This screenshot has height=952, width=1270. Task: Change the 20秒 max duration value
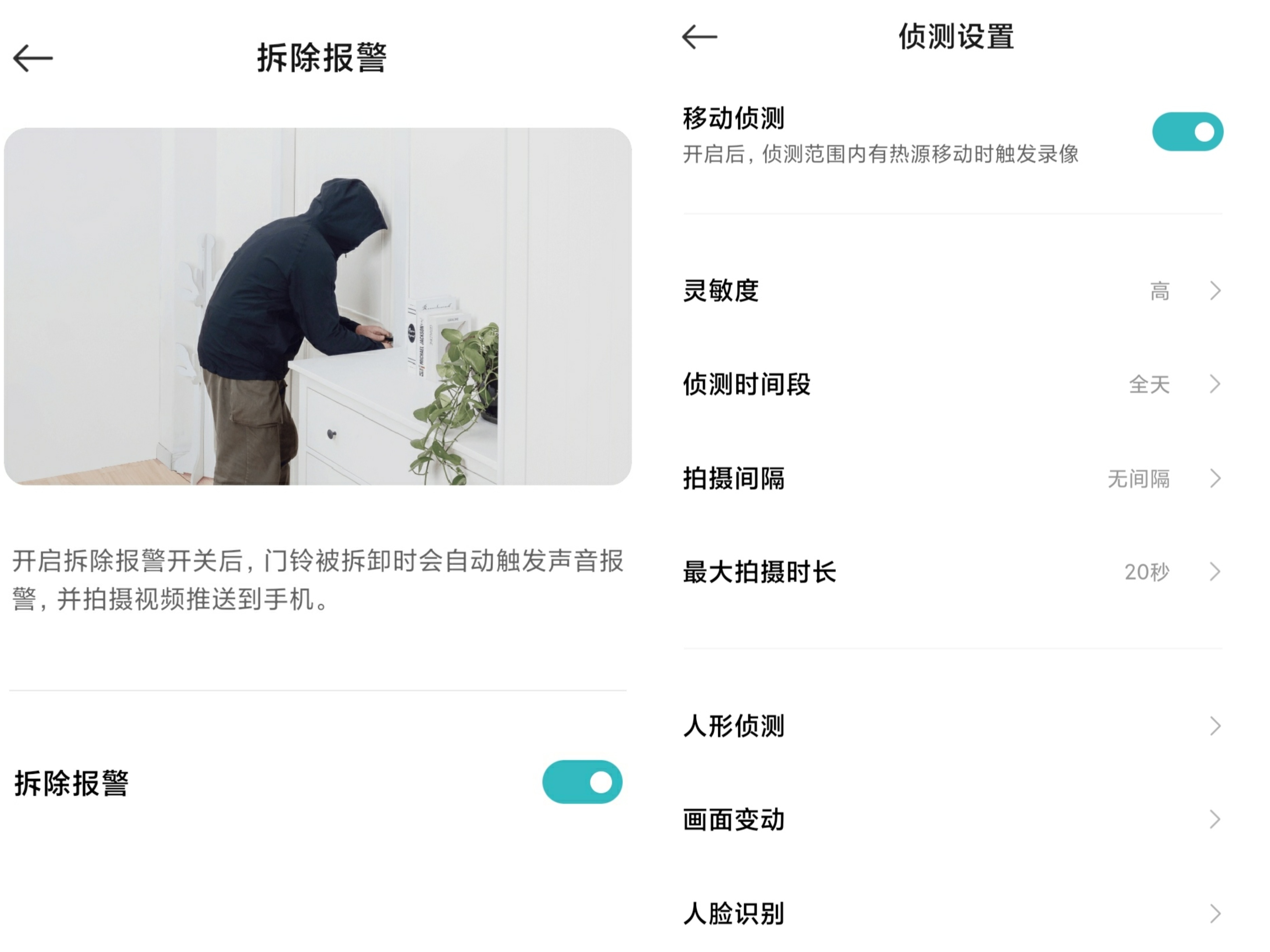click(x=1147, y=572)
